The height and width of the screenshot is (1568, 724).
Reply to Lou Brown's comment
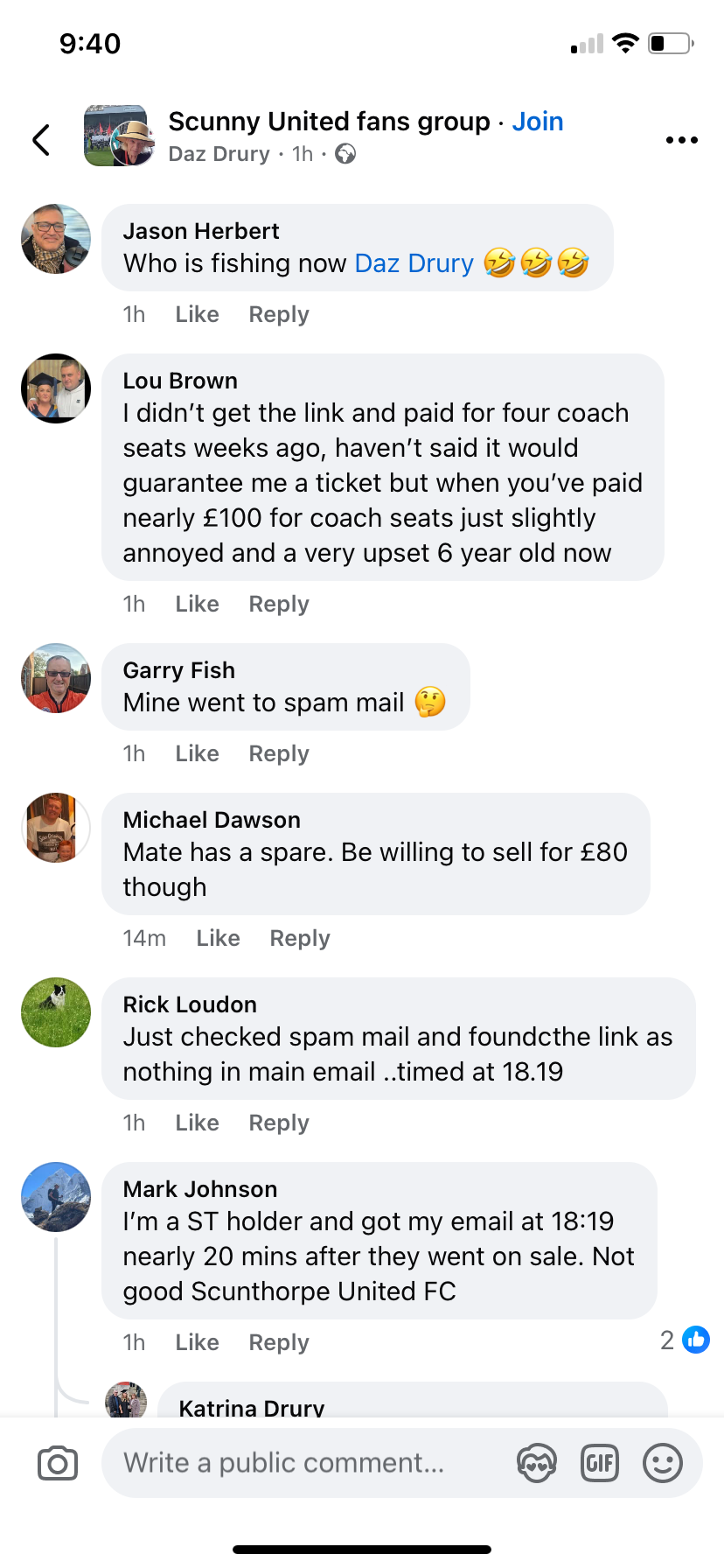[279, 604]
